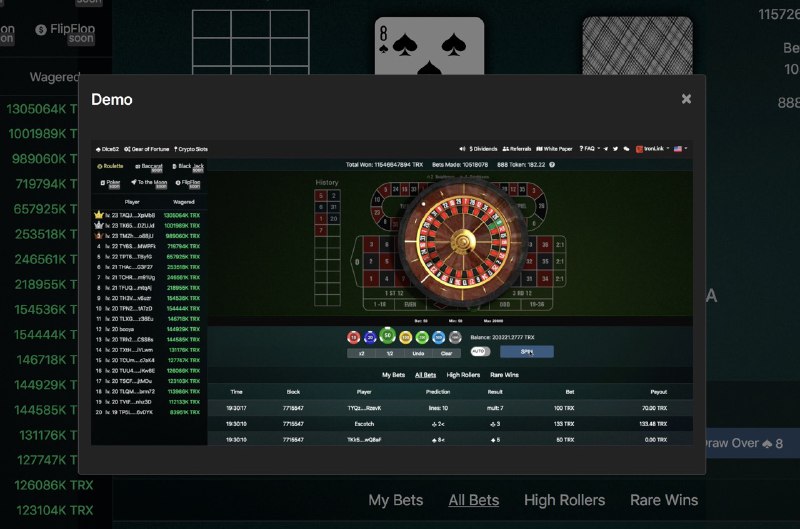Click the Clear bets button

(x=446, y=354)
